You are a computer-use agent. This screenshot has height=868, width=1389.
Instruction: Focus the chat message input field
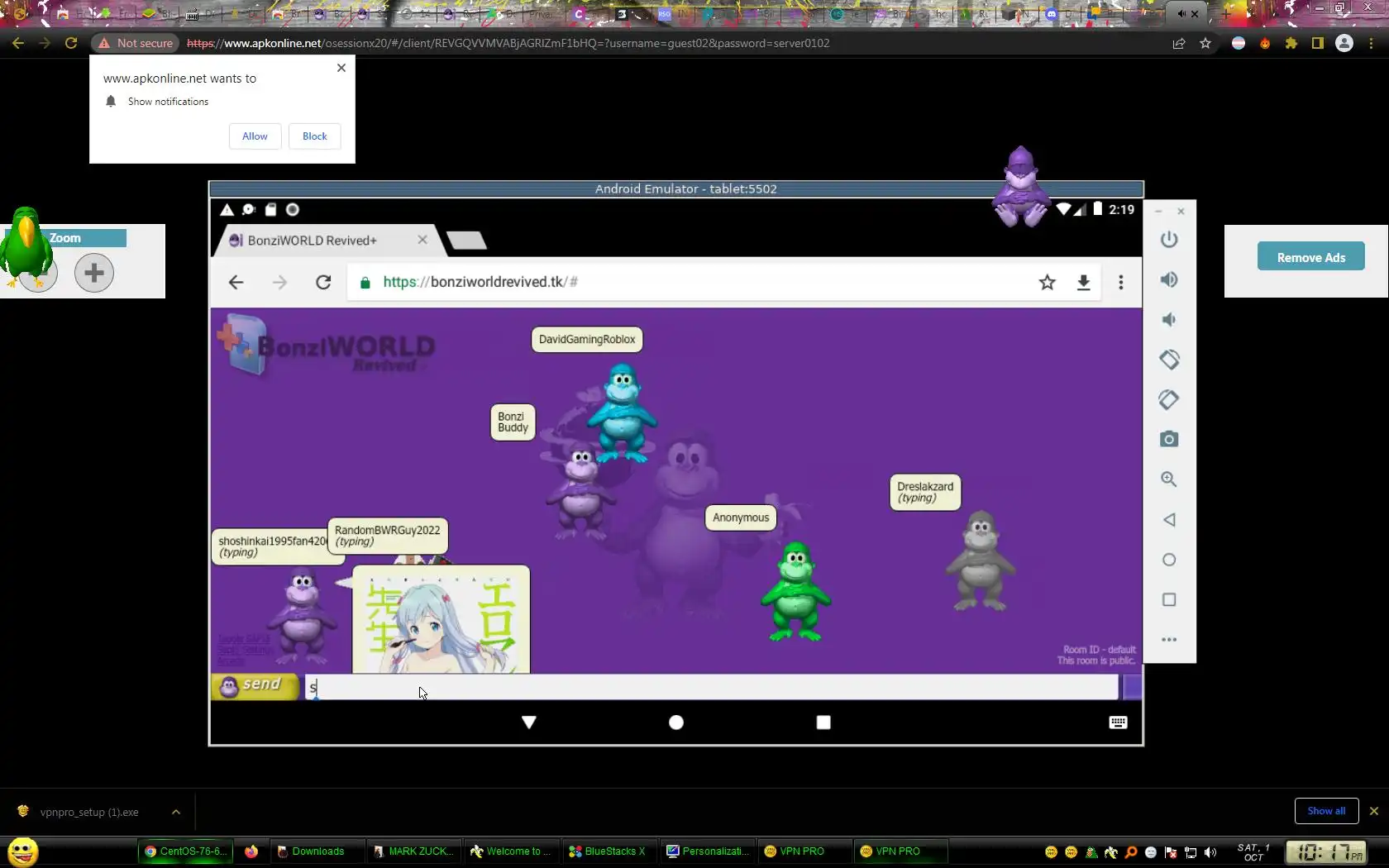click(x=711, y=687)
